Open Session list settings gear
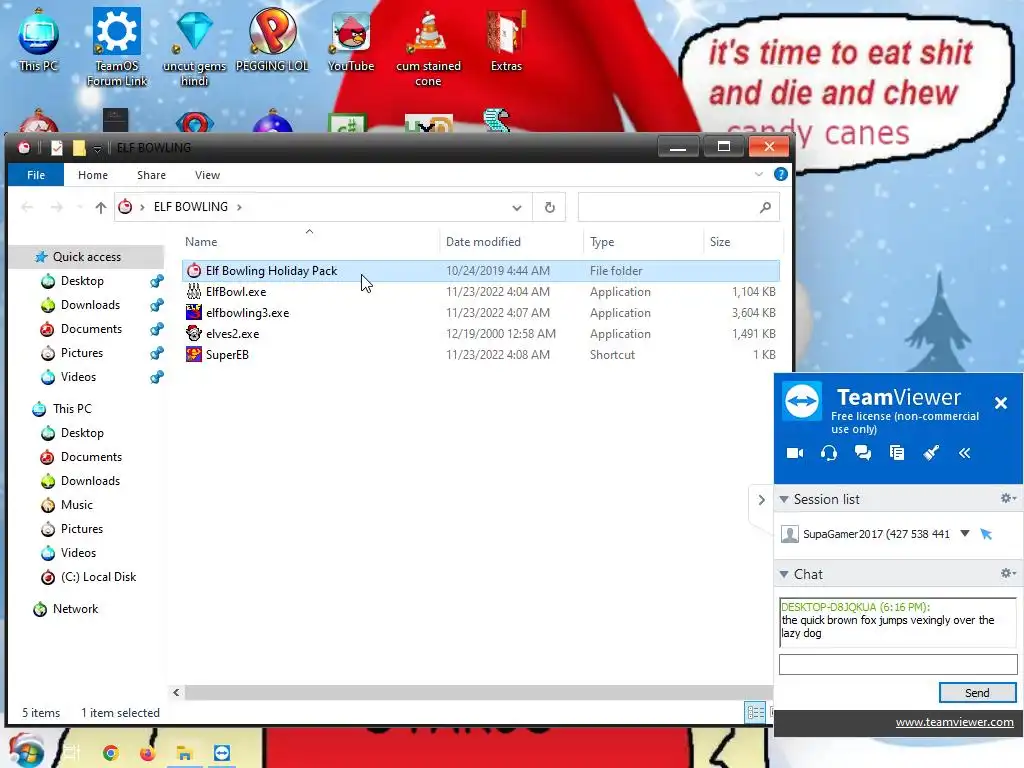 point(1008,498)
